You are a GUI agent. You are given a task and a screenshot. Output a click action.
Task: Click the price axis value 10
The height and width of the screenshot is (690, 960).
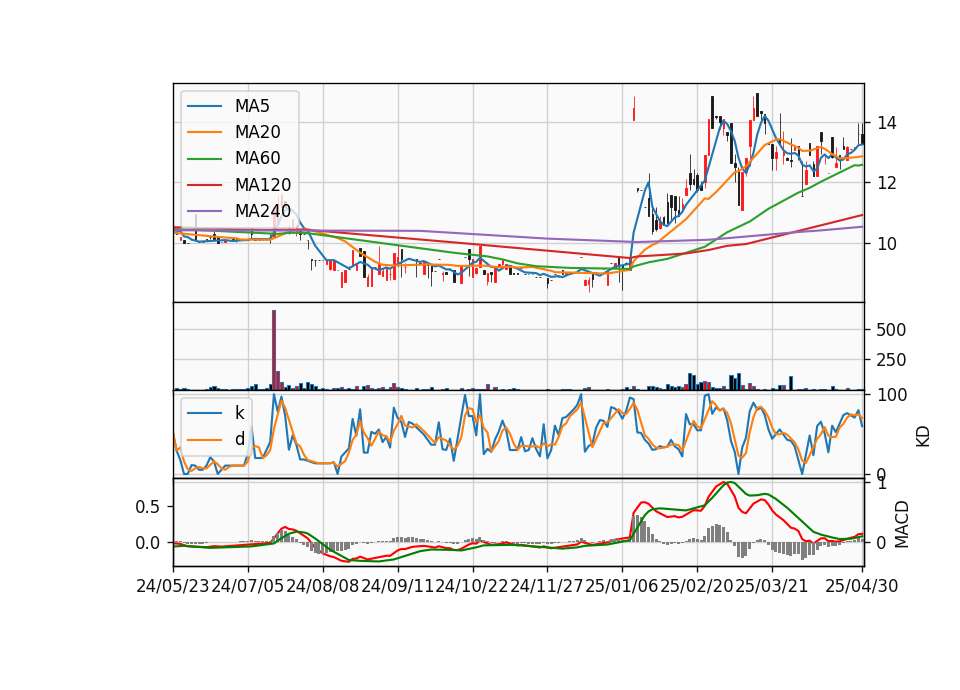887,244
